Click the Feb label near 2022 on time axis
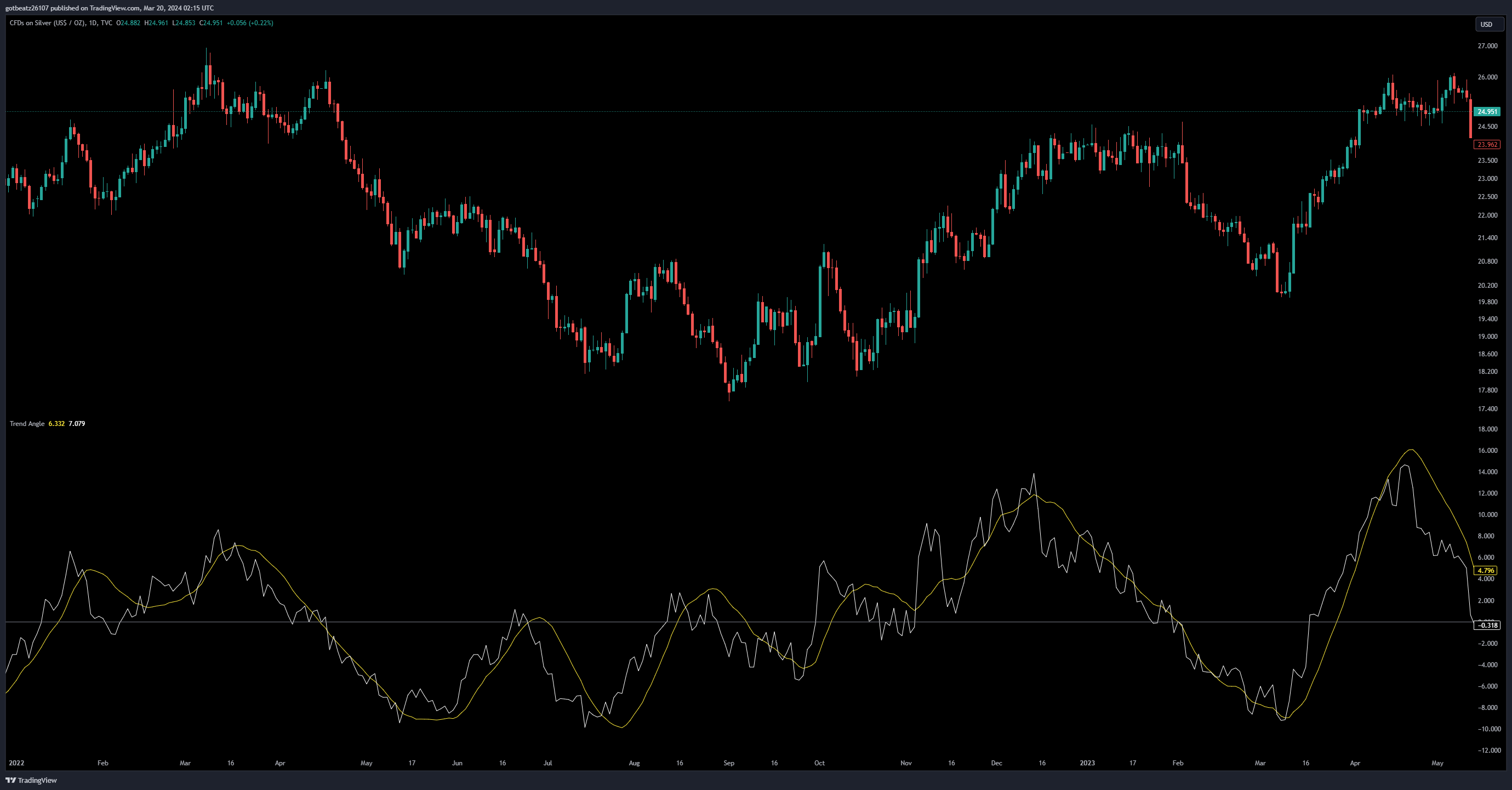 [102, 763]
